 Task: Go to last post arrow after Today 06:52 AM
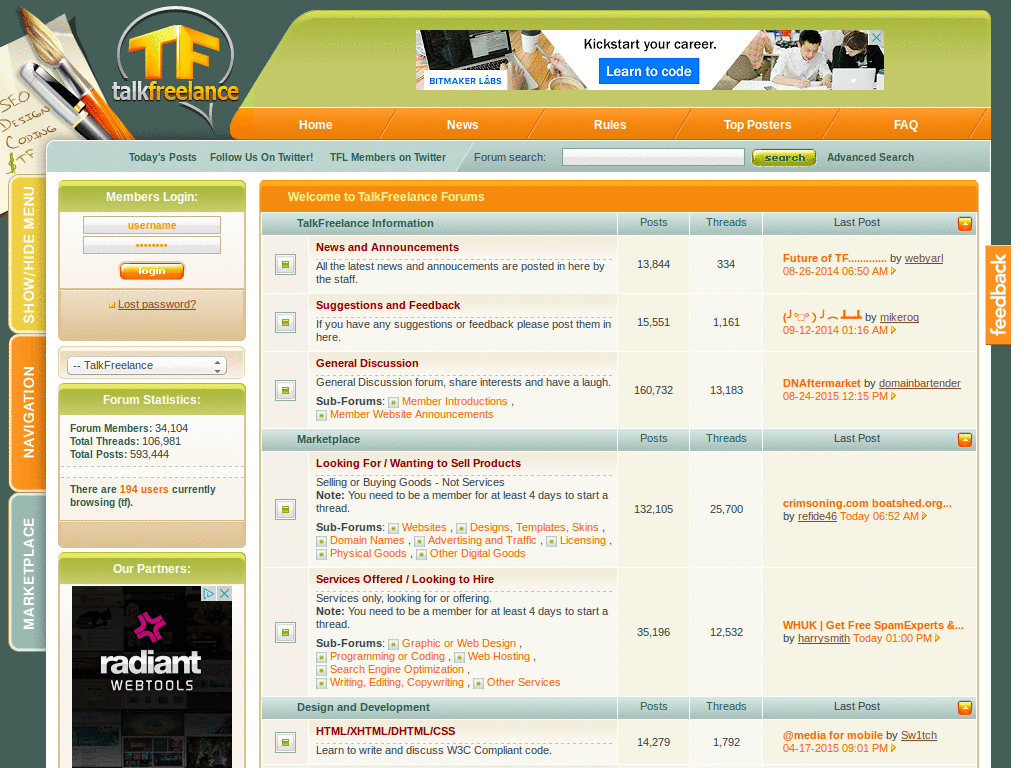click(x=924, y=516)
